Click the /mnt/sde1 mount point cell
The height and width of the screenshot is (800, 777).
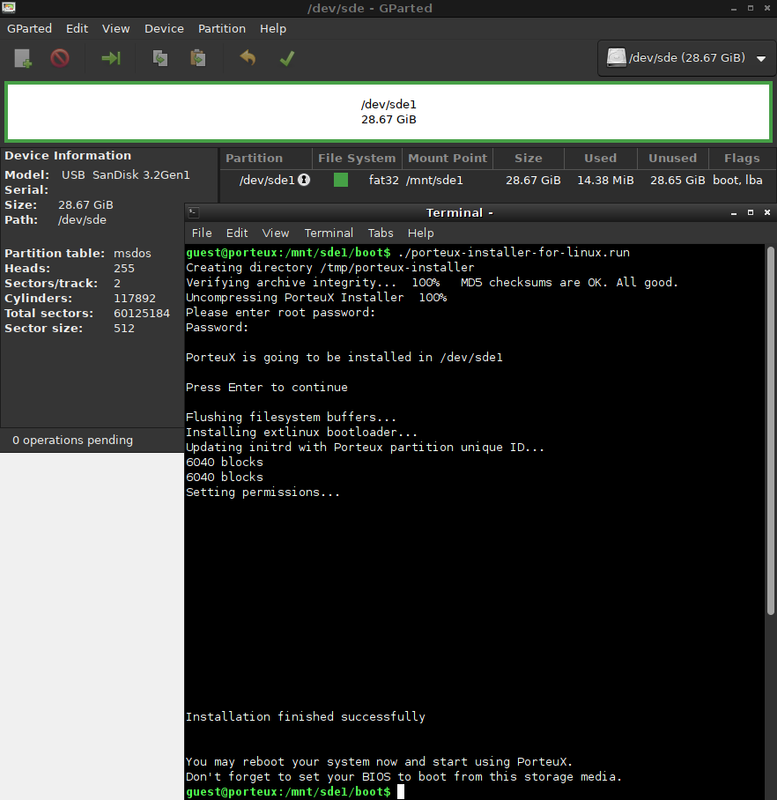pos(434,180)
